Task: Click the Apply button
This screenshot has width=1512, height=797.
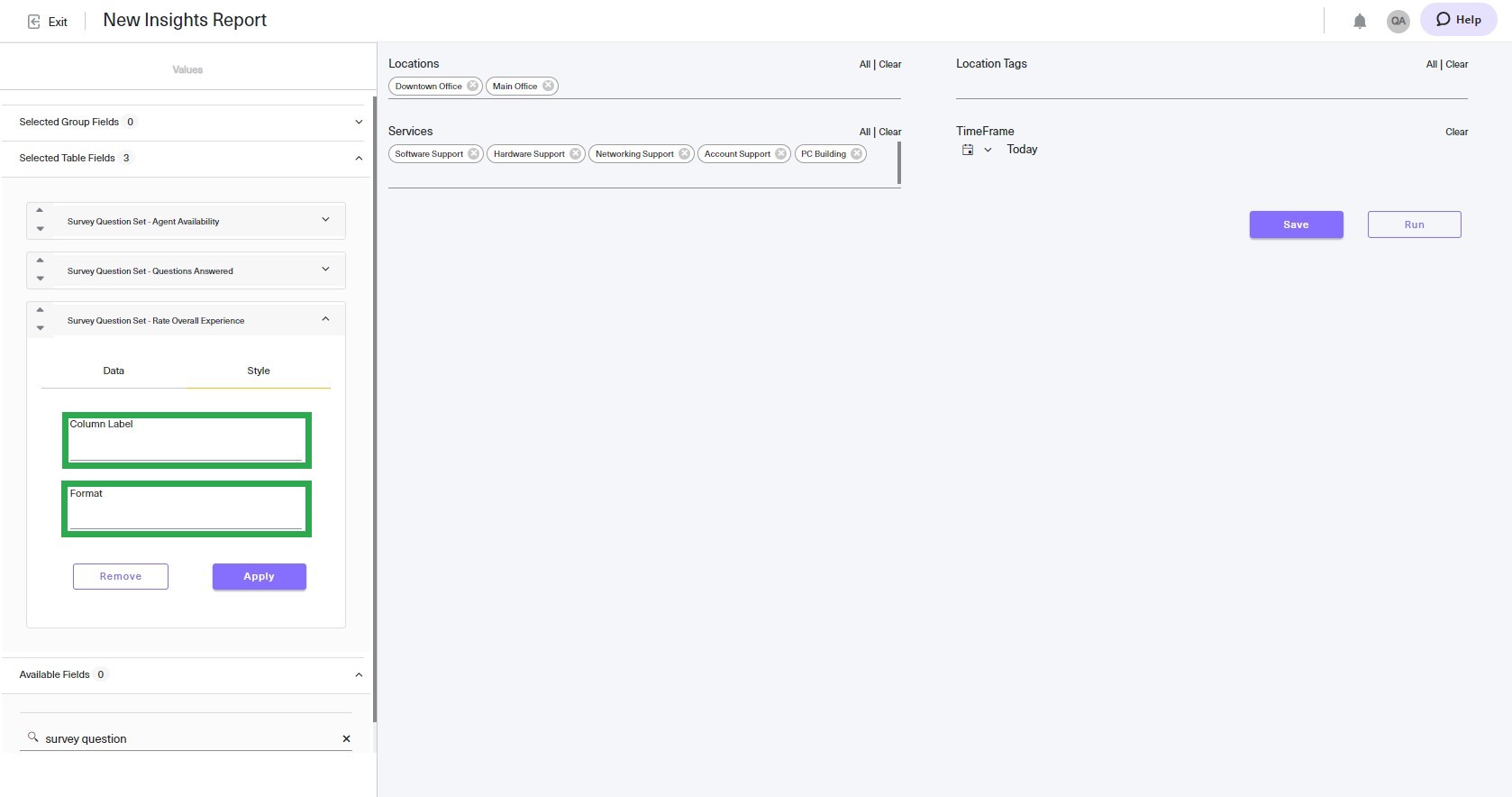Action: tap(260, 576)
